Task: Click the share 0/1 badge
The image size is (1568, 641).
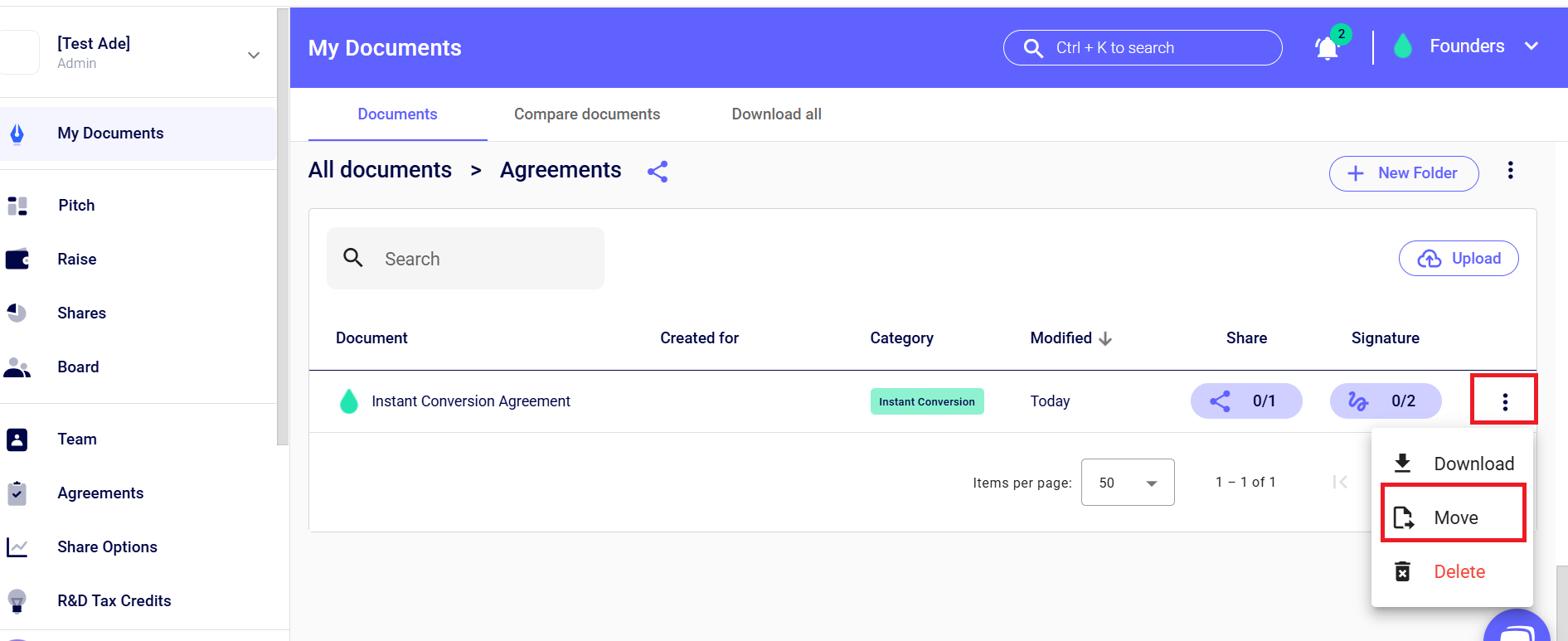Action: click(x=1245, y=401)
